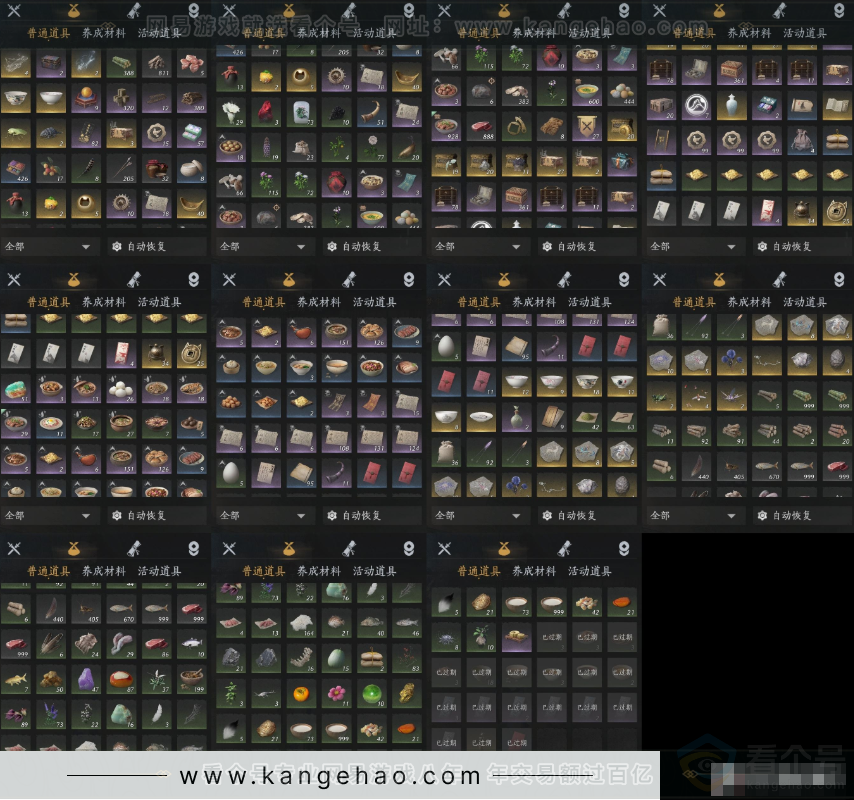
Task: Select 普通道具 tab in top-right panel
Action: [x=694, y=33]
